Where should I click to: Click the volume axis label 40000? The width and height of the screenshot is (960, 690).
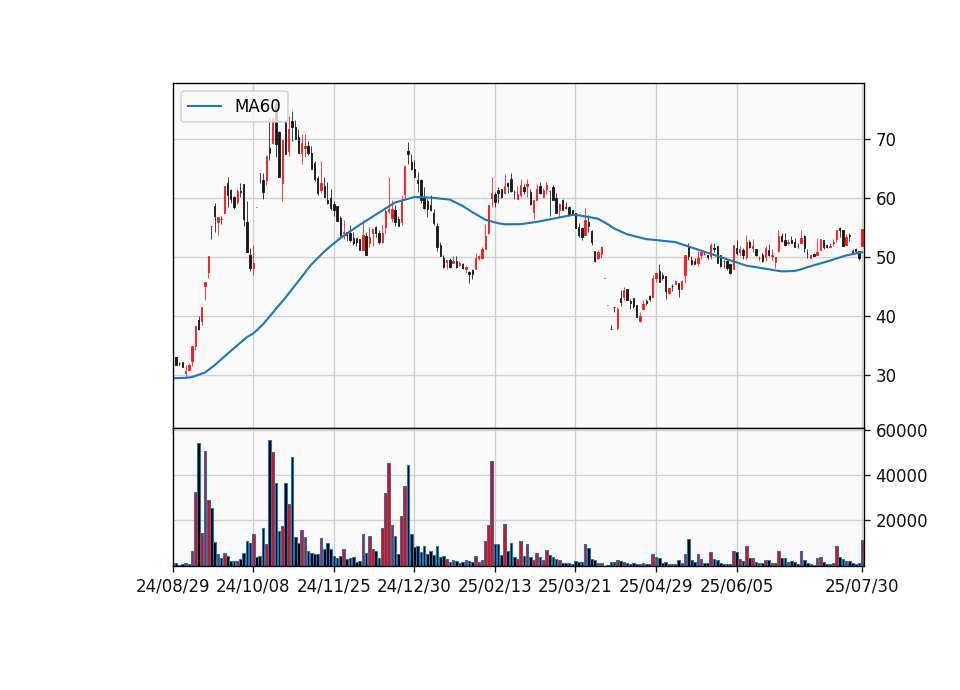coord(901,476)
